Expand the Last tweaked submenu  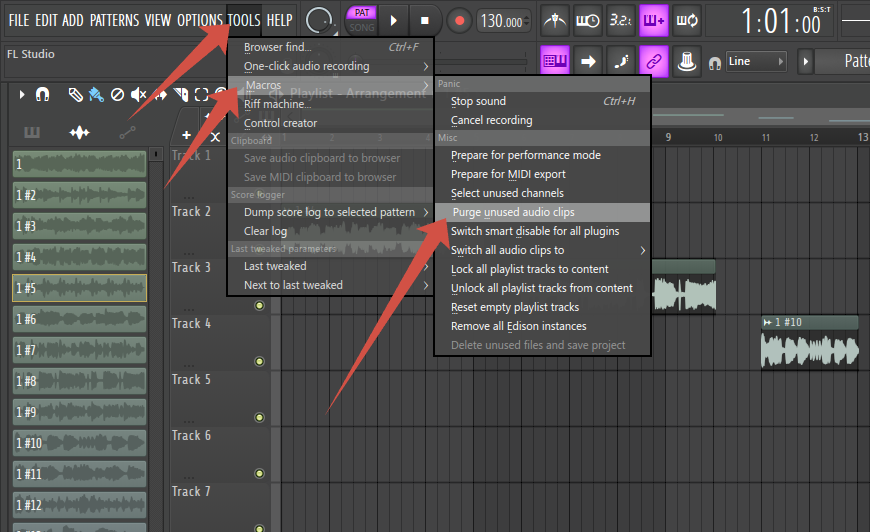(x=331, y=266)
